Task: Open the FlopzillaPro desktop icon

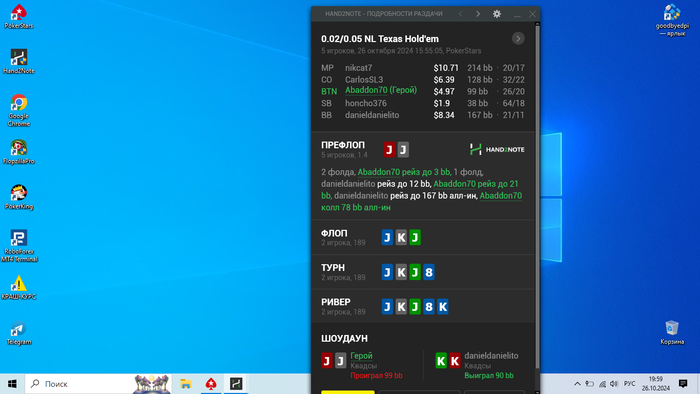Action: pyautogui.click(x=19, y=152)
